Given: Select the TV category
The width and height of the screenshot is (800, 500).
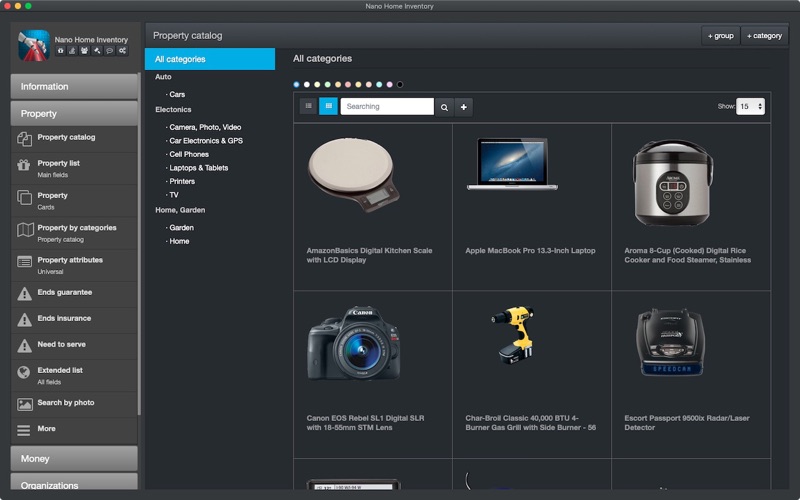Looking at the screenshot, I should click(x=174, y=195).
